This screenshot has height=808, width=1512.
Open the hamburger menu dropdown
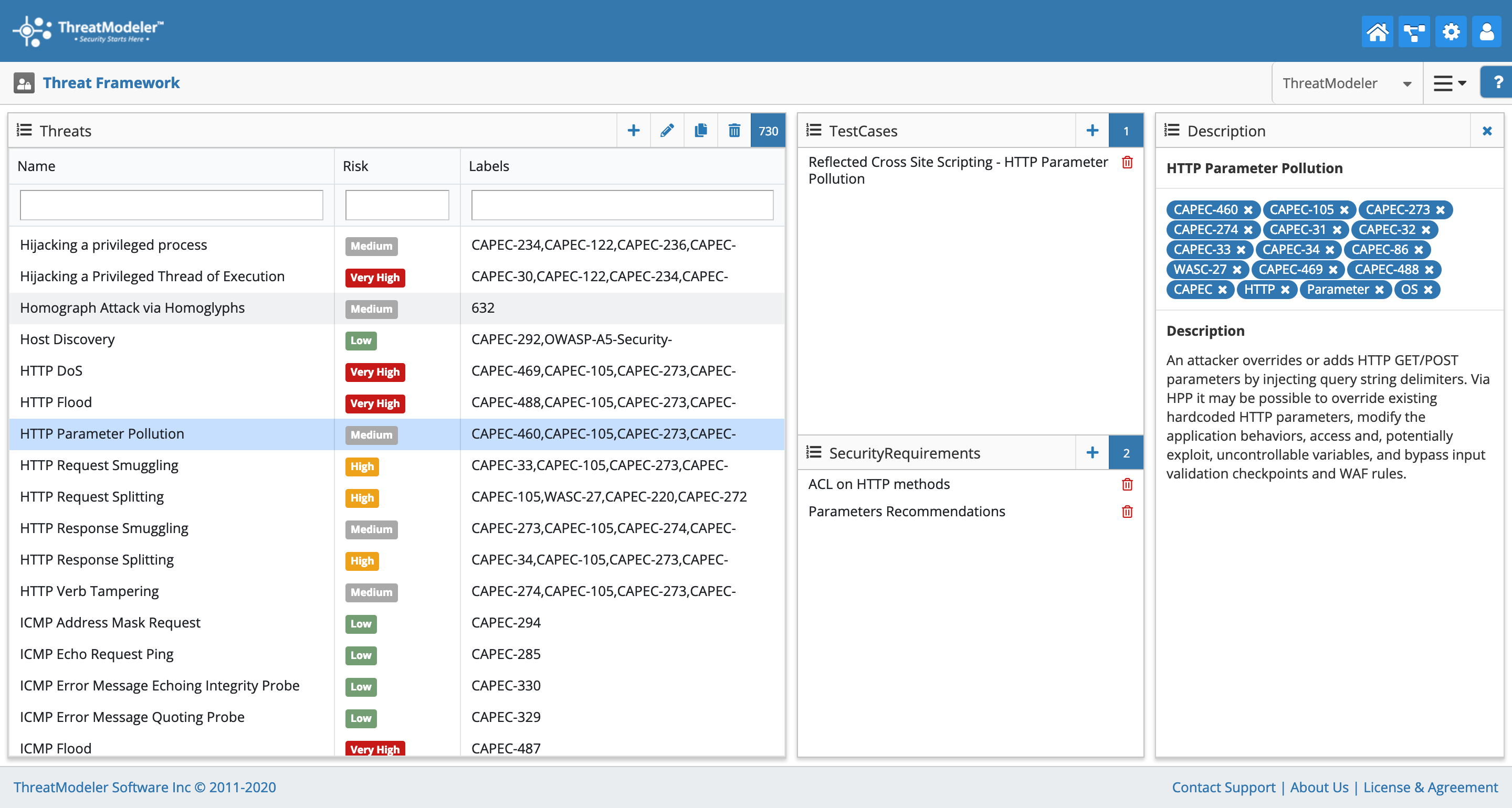point(1450,83)
